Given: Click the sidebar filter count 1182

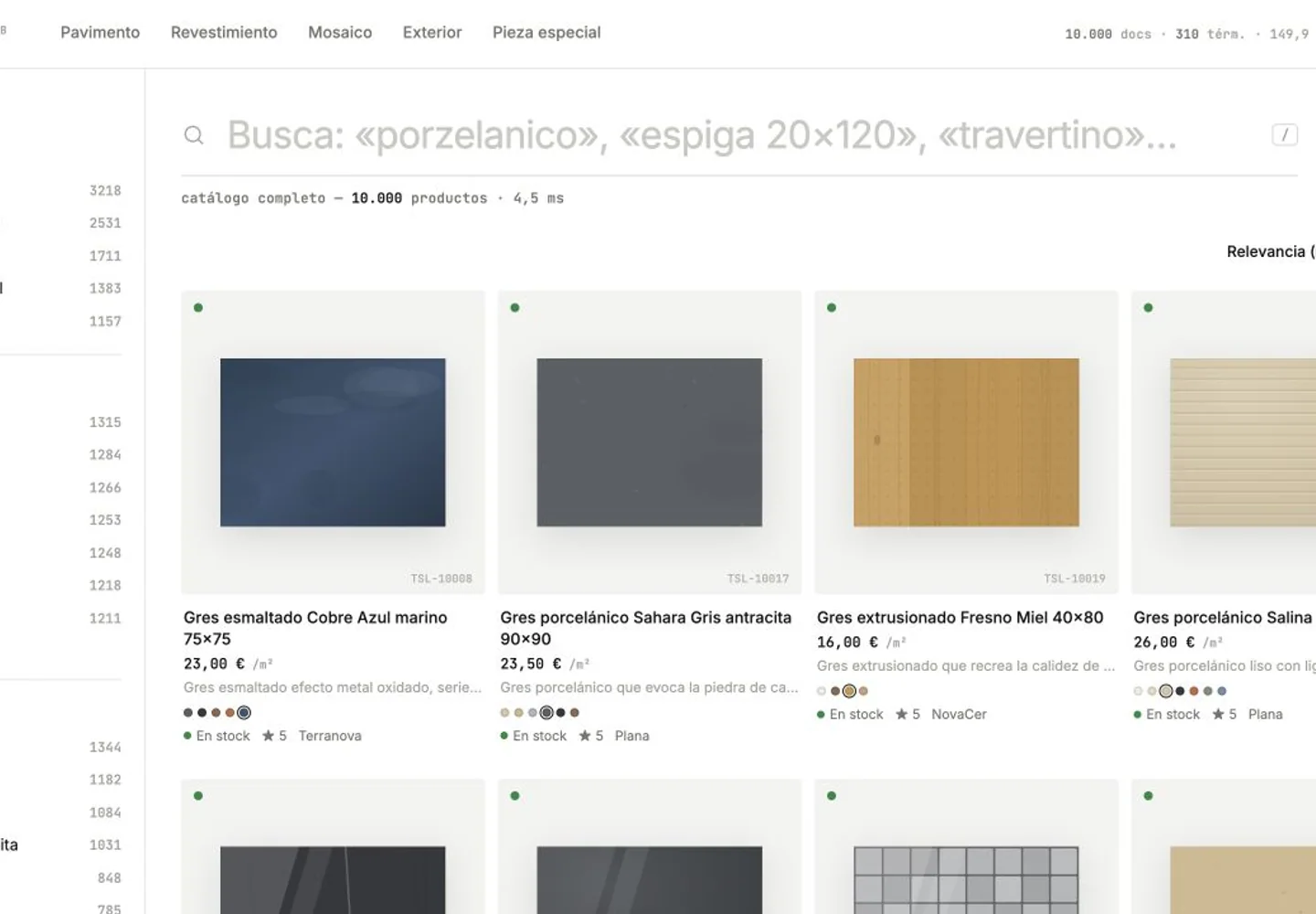Looking at the screenshot, I should (105, 780).
